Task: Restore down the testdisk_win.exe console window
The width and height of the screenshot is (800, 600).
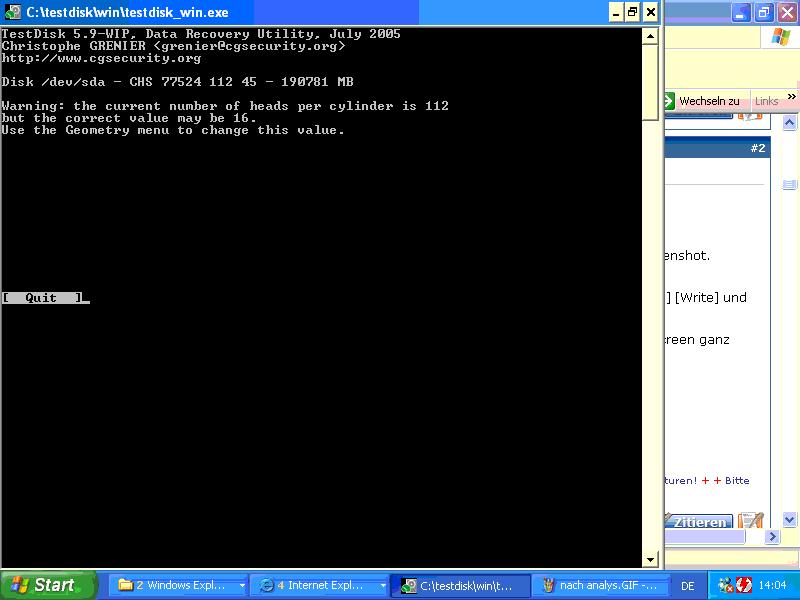Action: point(633,12)
